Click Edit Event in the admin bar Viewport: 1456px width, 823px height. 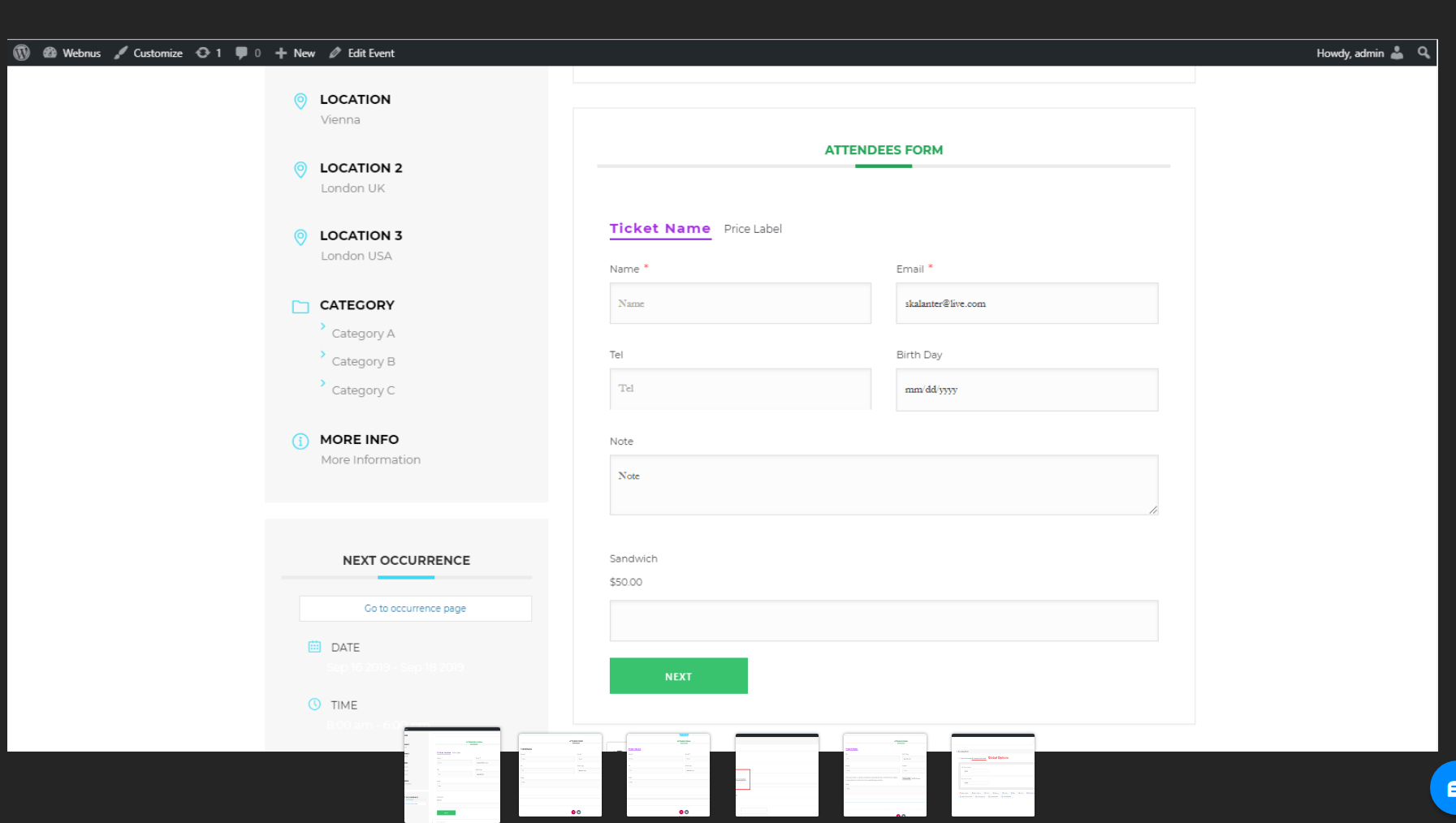click(361, 53)
